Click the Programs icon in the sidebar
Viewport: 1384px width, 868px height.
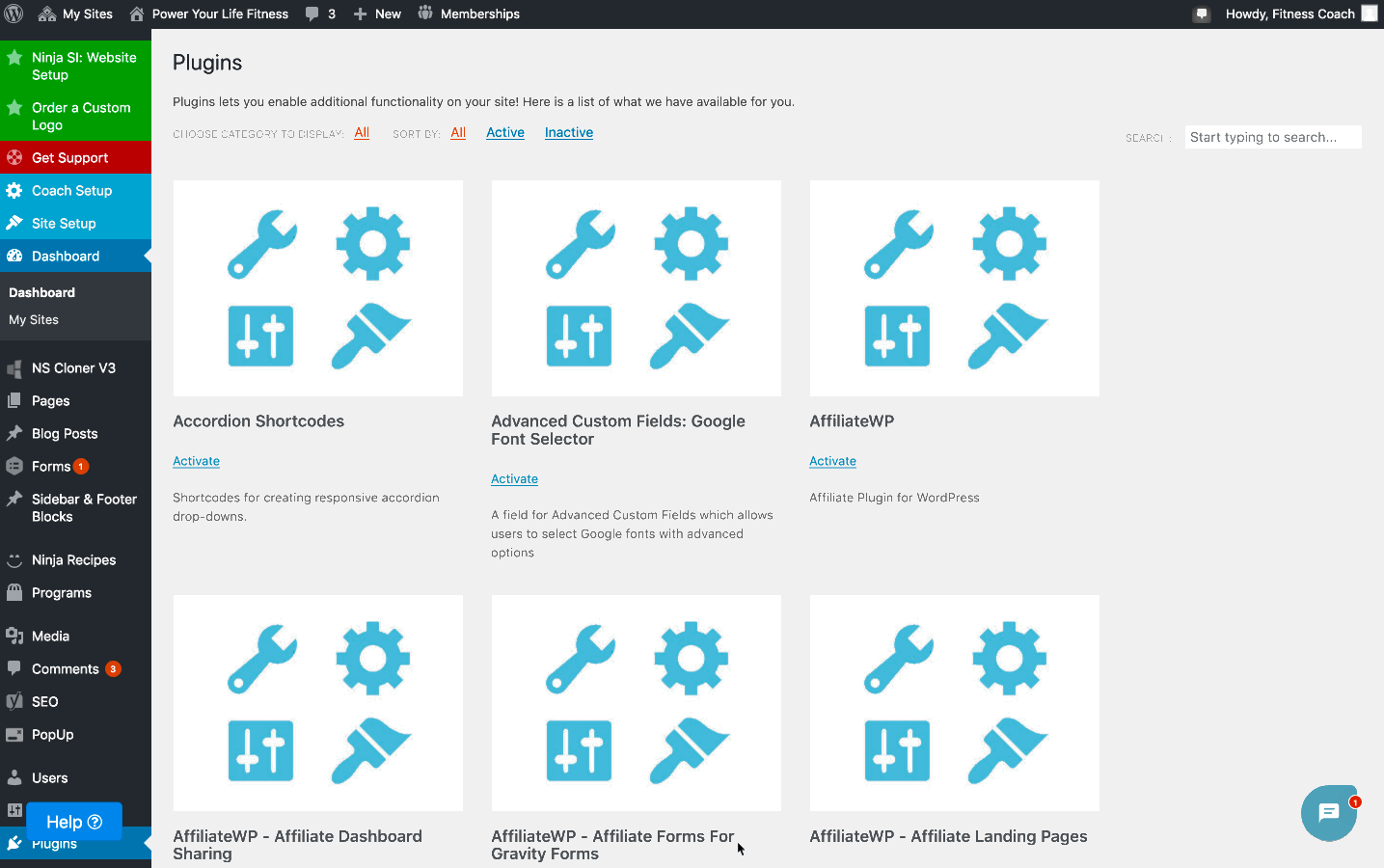point(14,592)
